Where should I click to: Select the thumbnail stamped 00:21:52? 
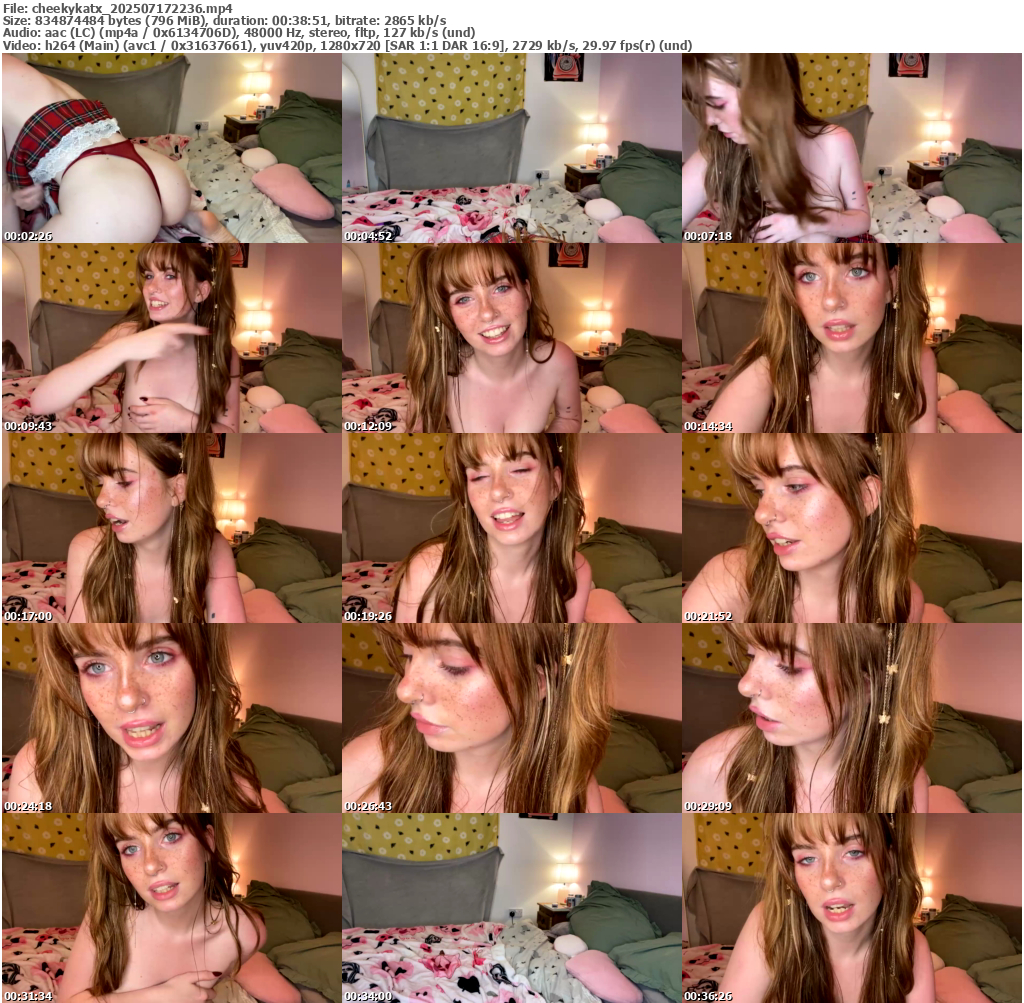pyautogui.click(x=852, y=528)
